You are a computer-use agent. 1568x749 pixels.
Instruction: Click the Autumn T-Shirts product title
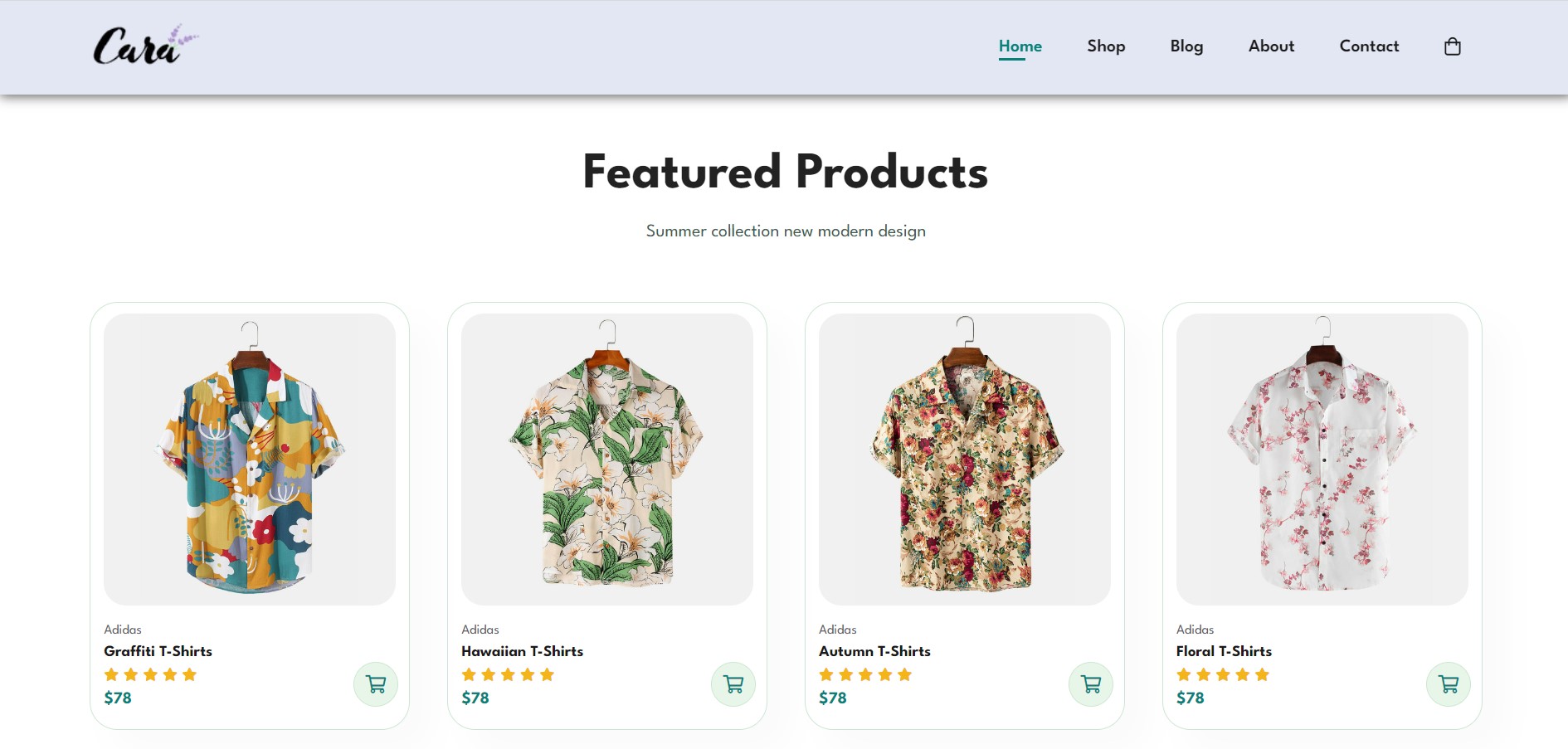874,651
